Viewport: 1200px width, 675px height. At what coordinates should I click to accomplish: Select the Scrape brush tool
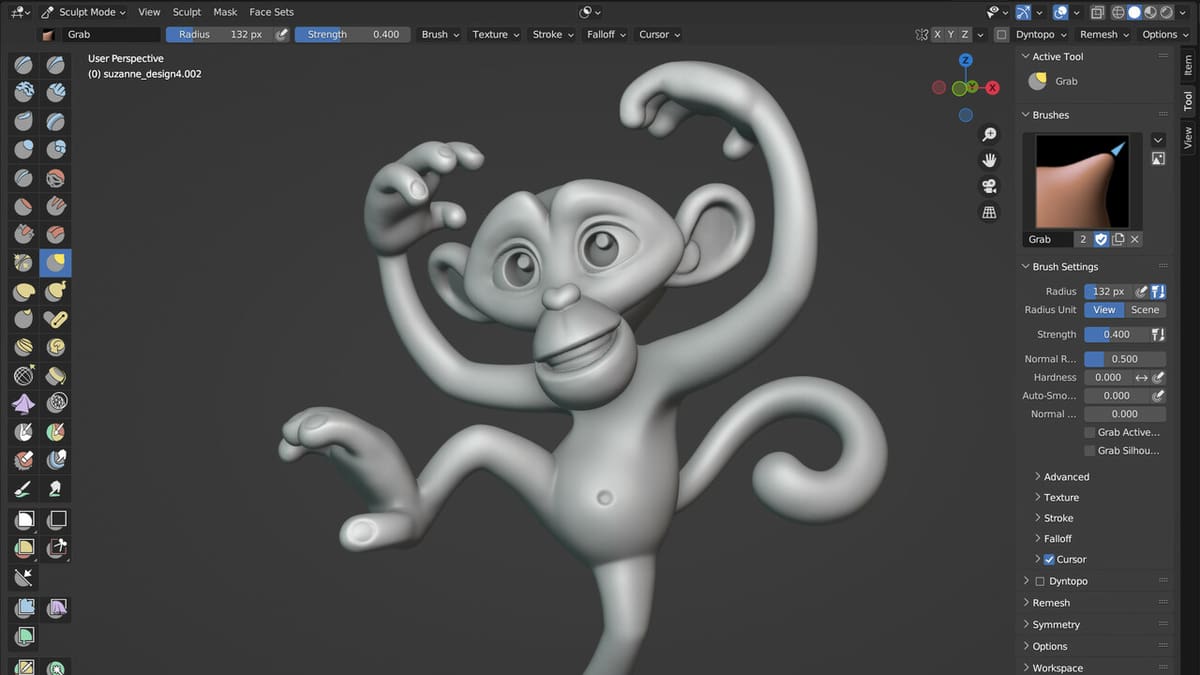pyautogui.click(x=24, y=235)
